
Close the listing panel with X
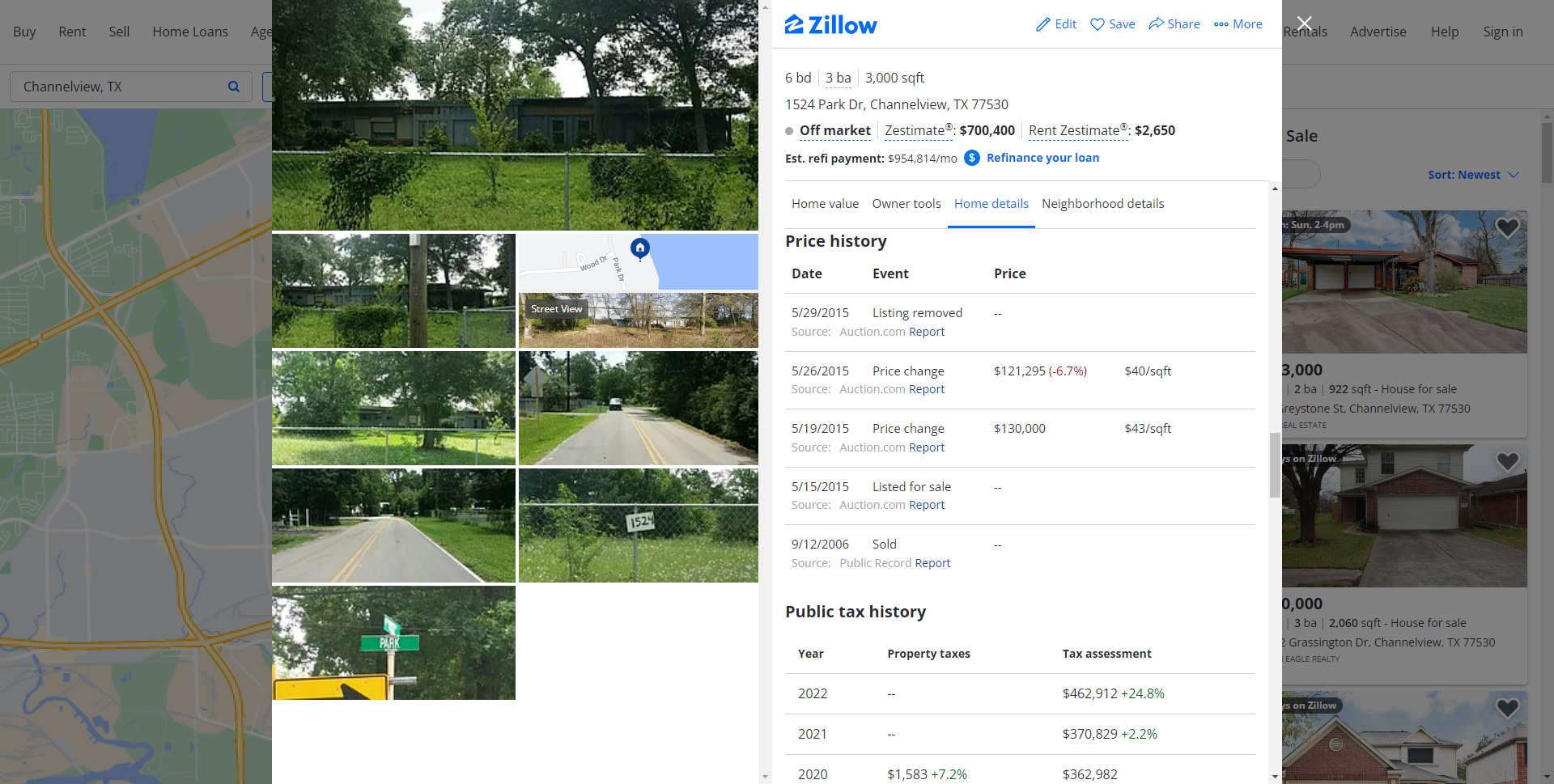(x=1304, y=23)
